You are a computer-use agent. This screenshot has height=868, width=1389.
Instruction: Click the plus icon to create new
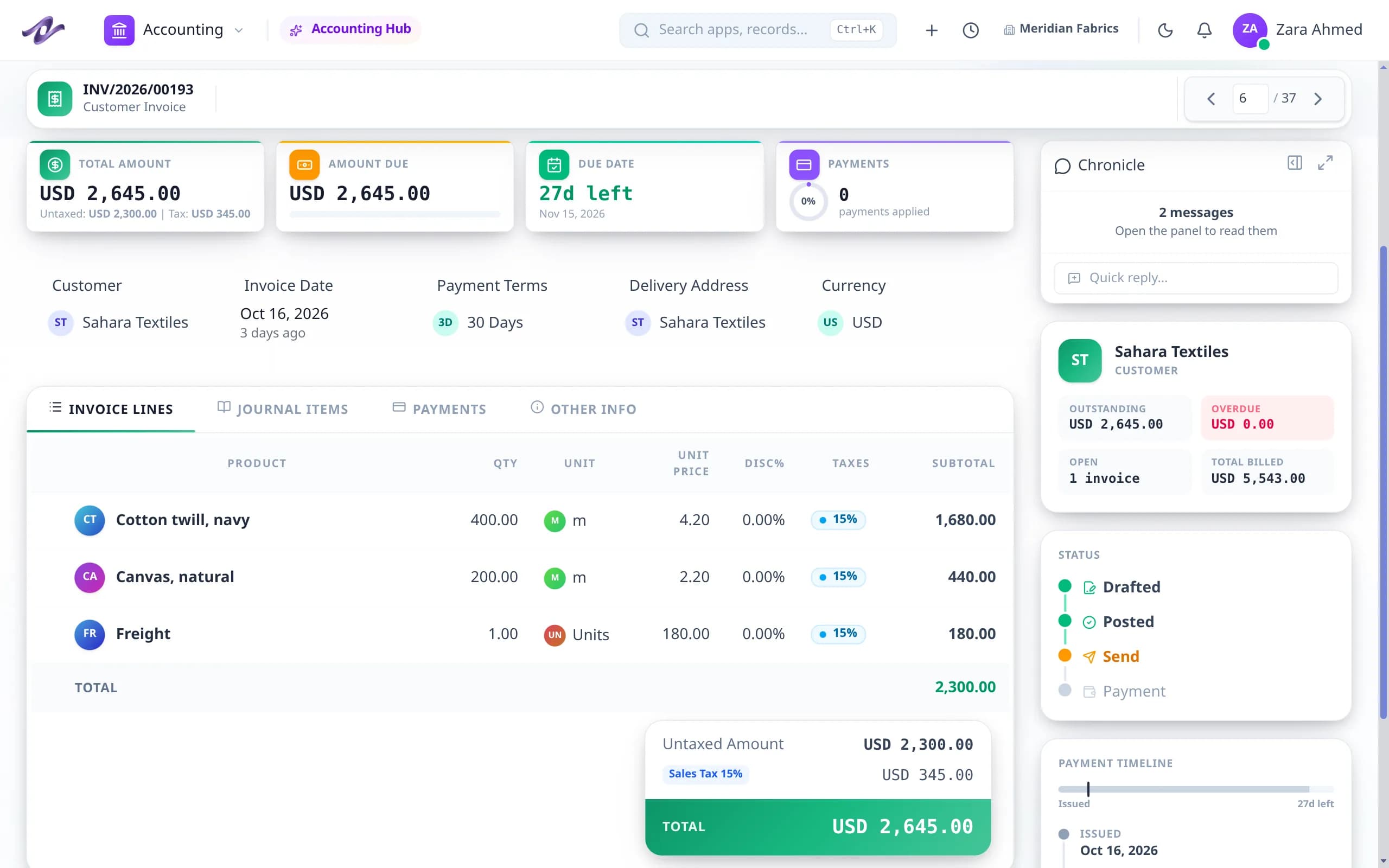point(932,30)
